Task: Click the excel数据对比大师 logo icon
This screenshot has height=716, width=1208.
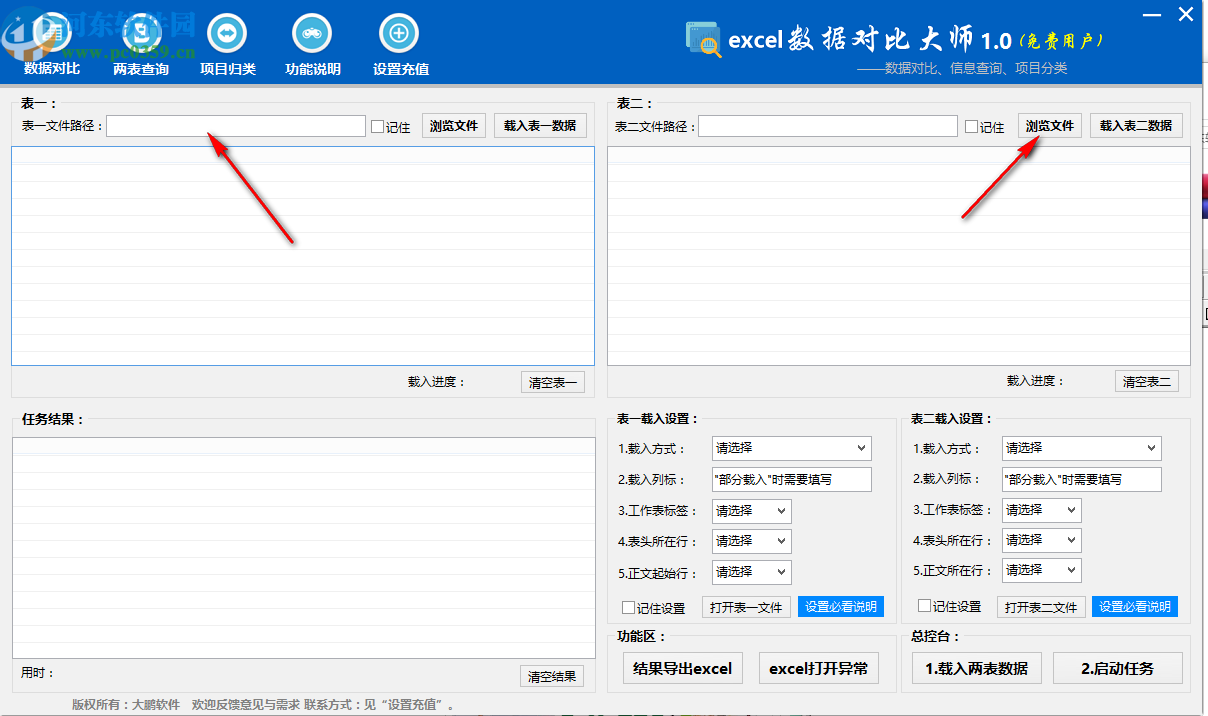Action: point(704,39)
